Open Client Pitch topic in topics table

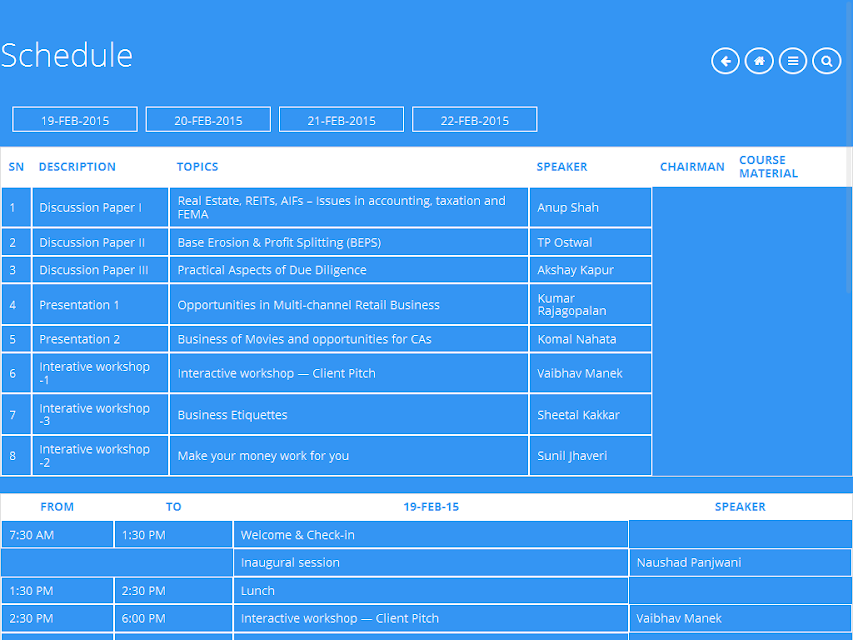tap(349, 373)
